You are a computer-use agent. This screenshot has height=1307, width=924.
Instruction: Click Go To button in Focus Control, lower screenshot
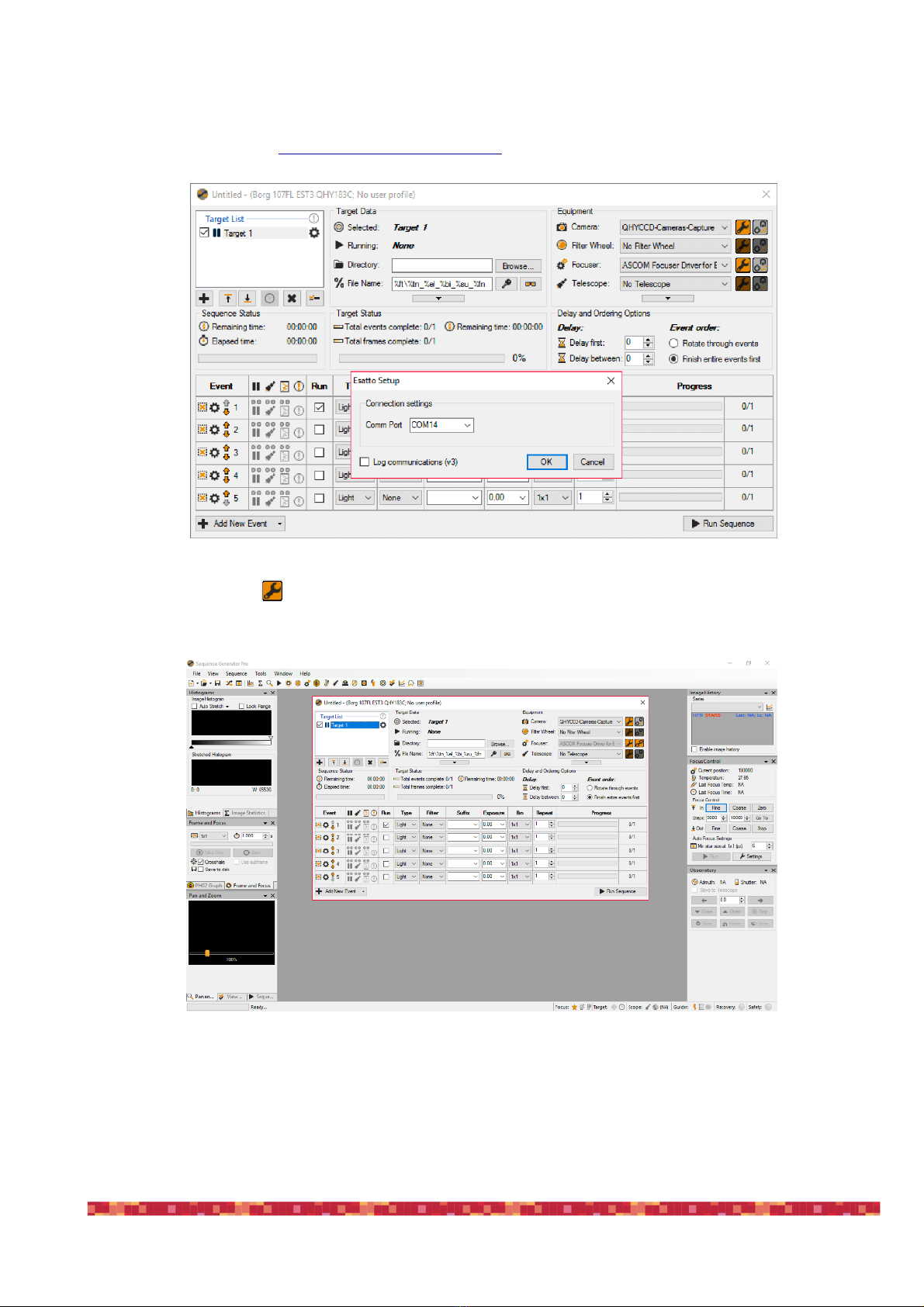click(762, 818)
